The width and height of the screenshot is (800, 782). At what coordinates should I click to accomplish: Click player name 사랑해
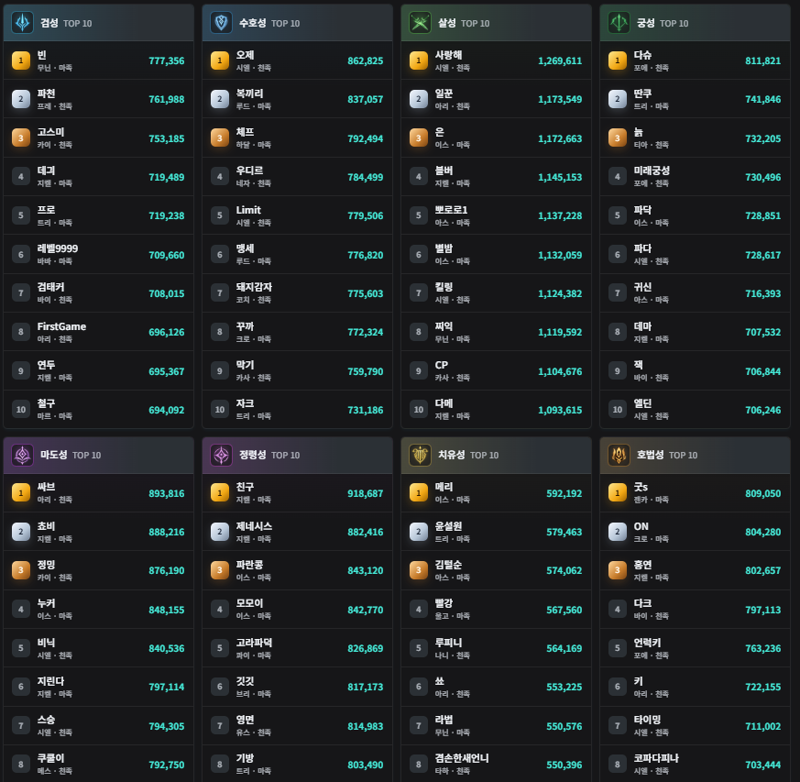[x=448, y=55]
